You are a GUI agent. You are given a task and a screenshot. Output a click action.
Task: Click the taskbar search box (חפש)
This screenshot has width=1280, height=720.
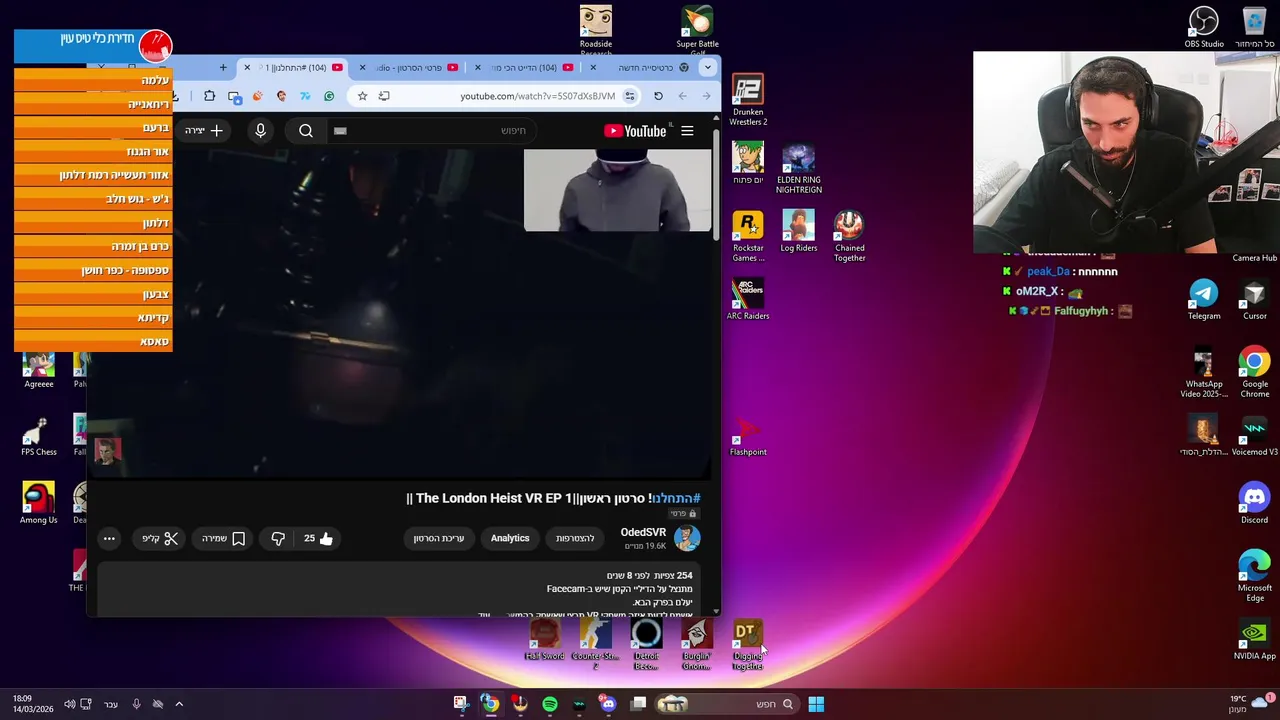pyautogui.click(x=727, y=704)
